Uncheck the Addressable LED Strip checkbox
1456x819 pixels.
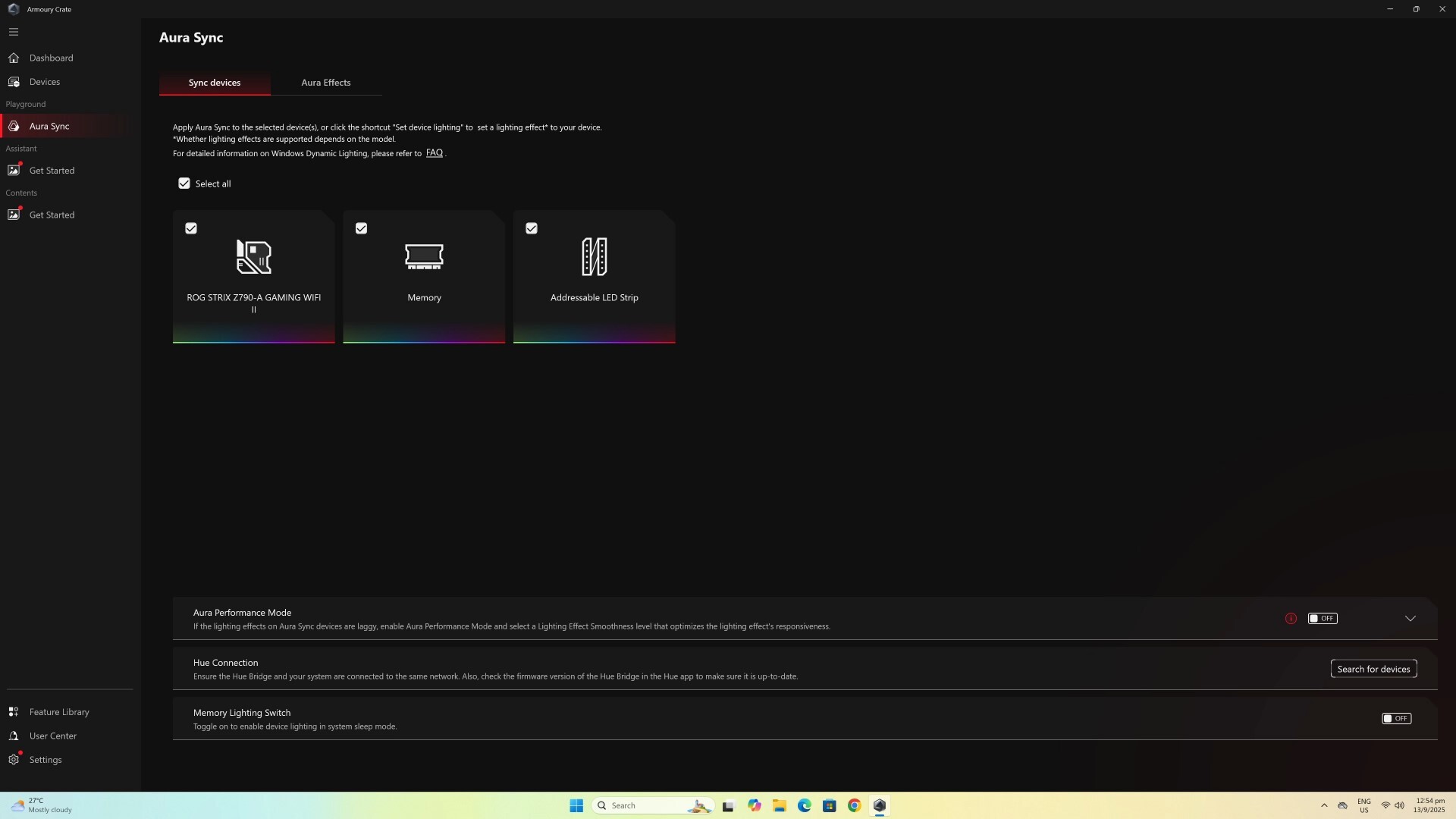[x=532, y=228]
